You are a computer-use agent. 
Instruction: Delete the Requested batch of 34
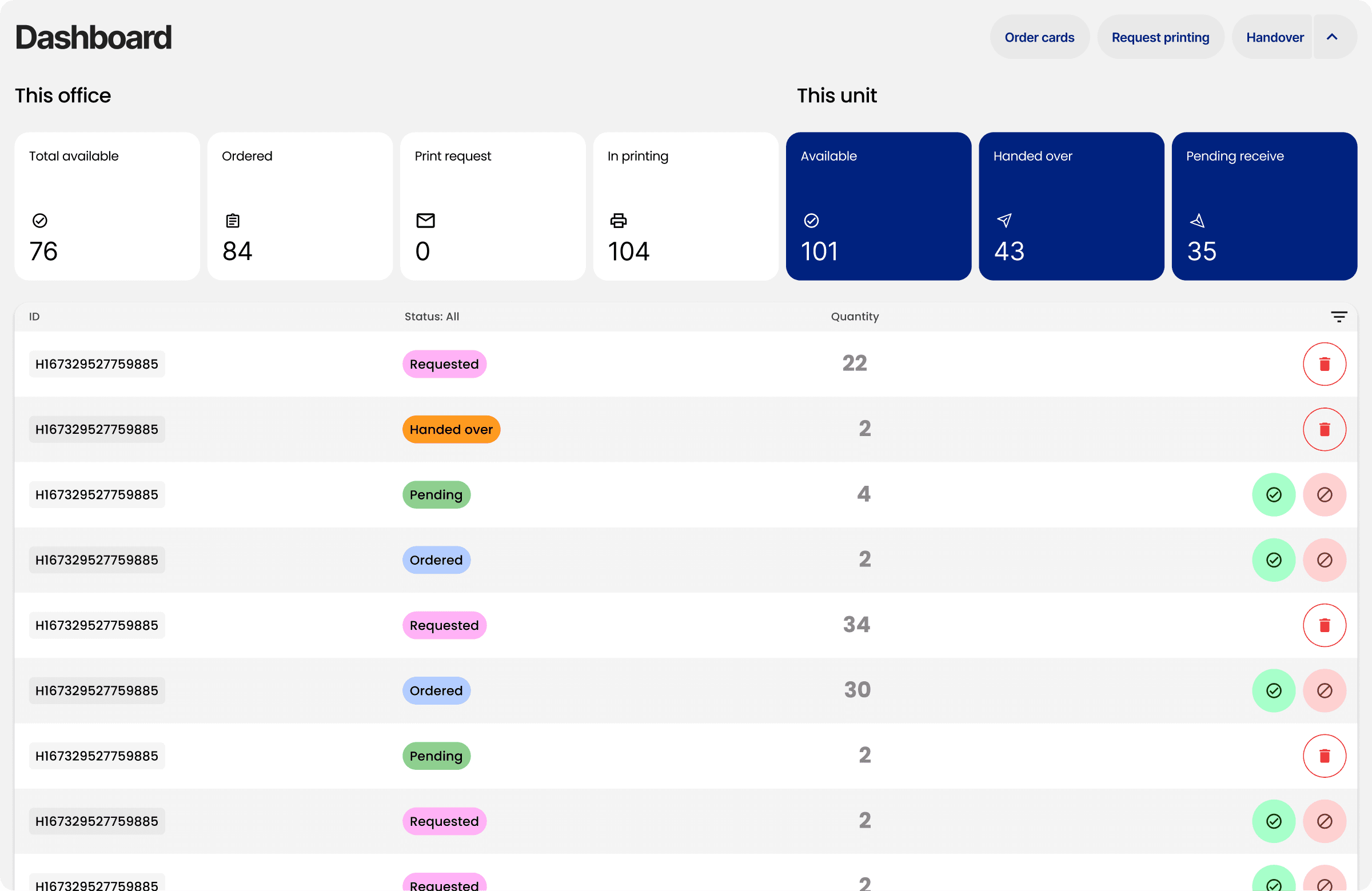pos(1325,625)
